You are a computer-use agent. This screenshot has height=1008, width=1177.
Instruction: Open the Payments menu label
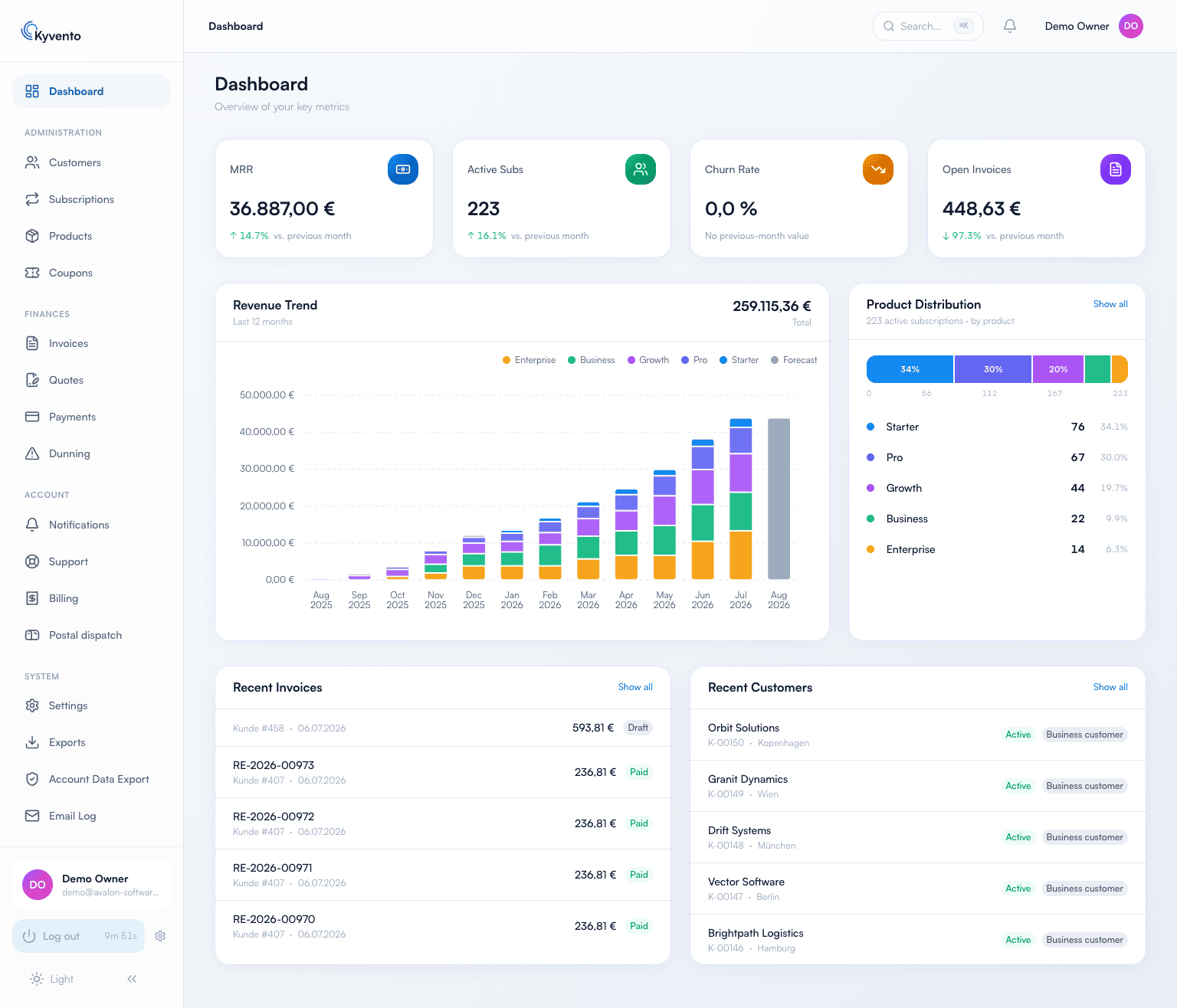(72, 417)
